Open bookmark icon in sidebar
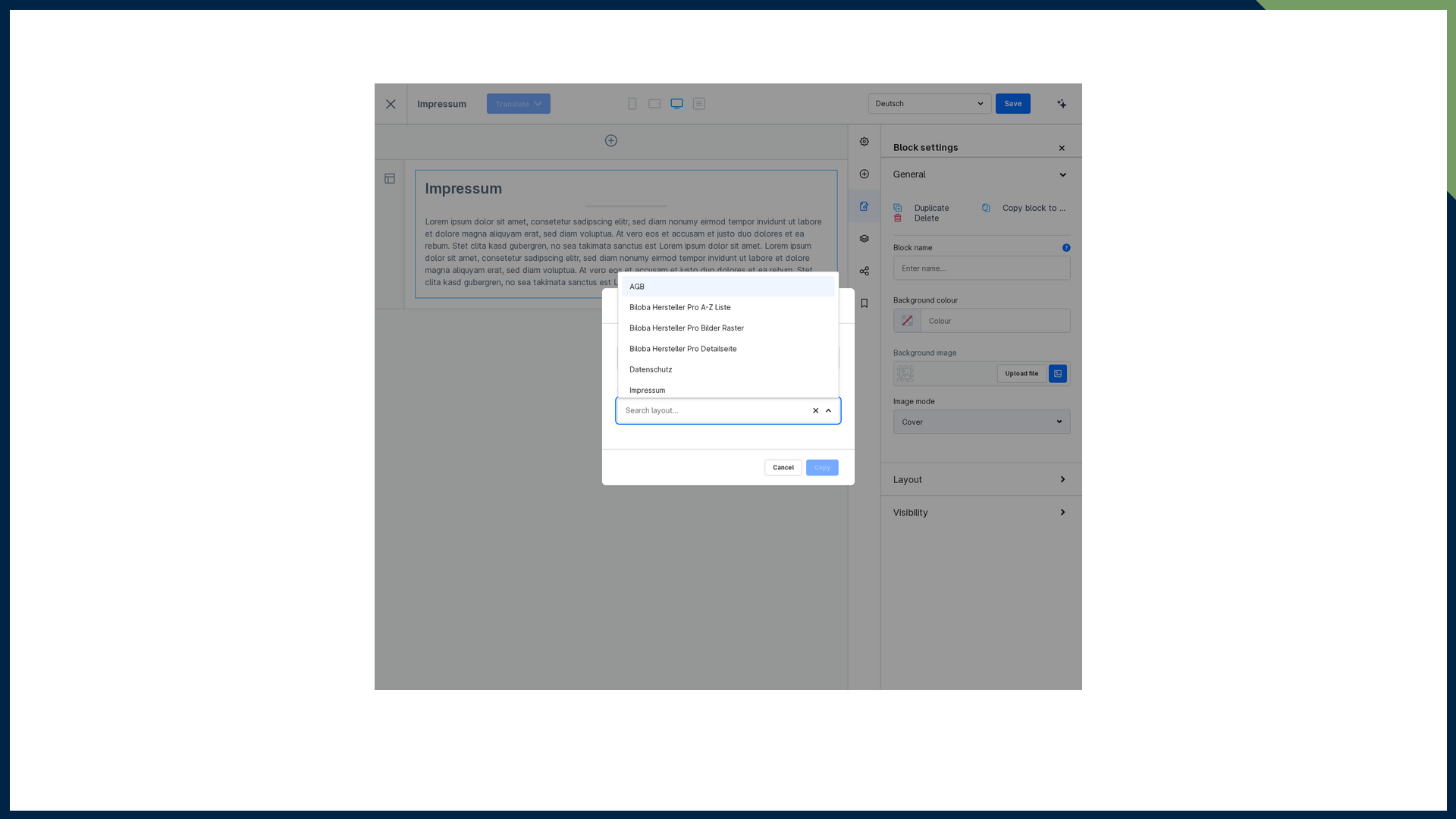This screenshot has height=819, width=1456. point(864,303)
